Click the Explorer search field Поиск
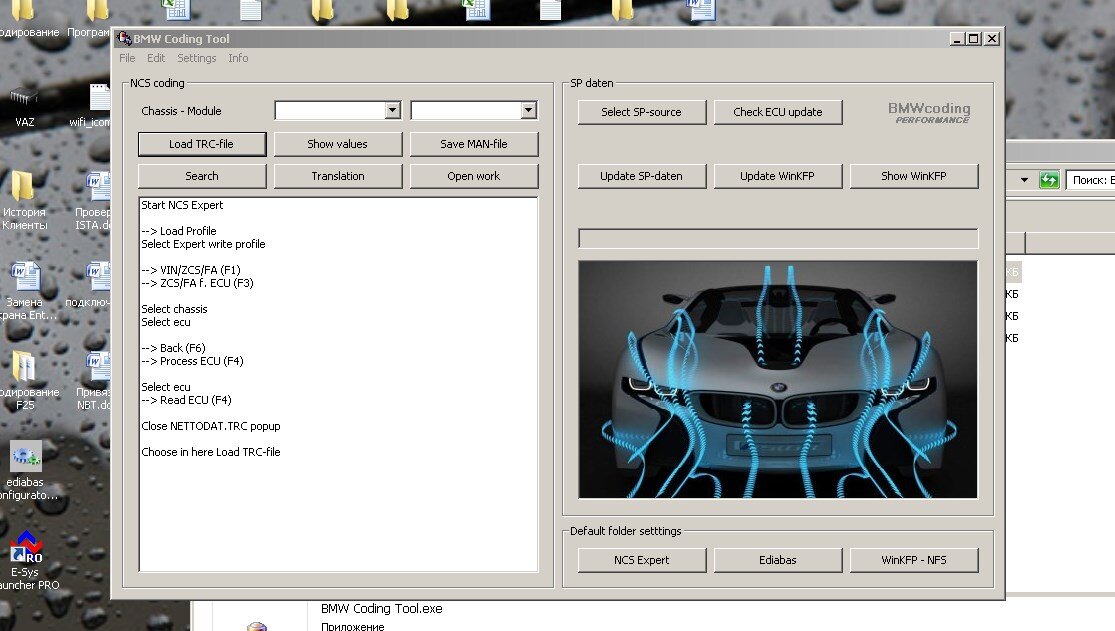 [1091, 180]
